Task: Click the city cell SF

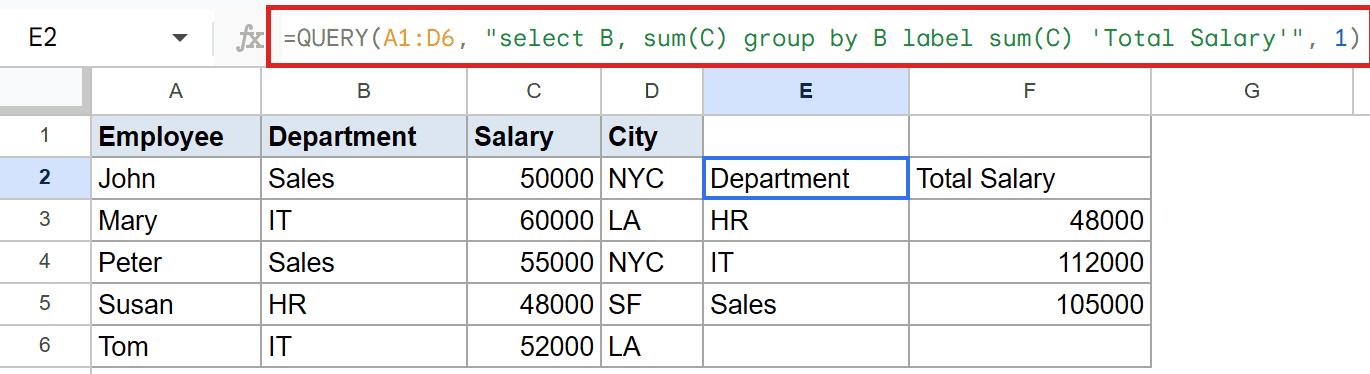Action: click(x=652, y=304)
